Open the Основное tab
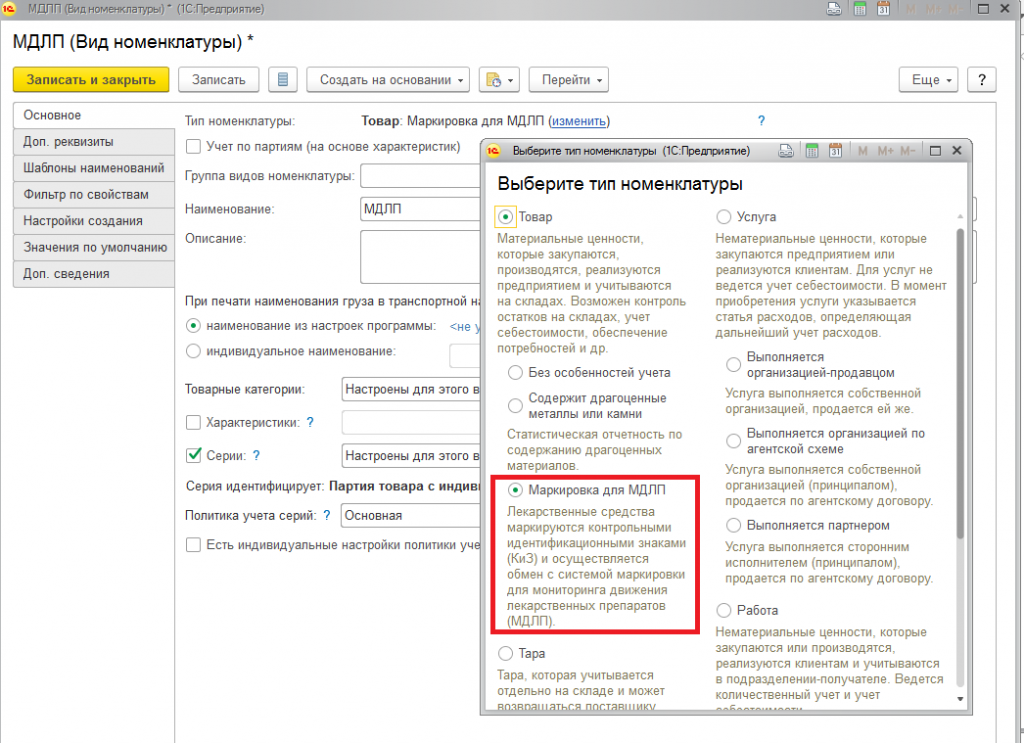1024x743 pixels. [x=93, y=115]
